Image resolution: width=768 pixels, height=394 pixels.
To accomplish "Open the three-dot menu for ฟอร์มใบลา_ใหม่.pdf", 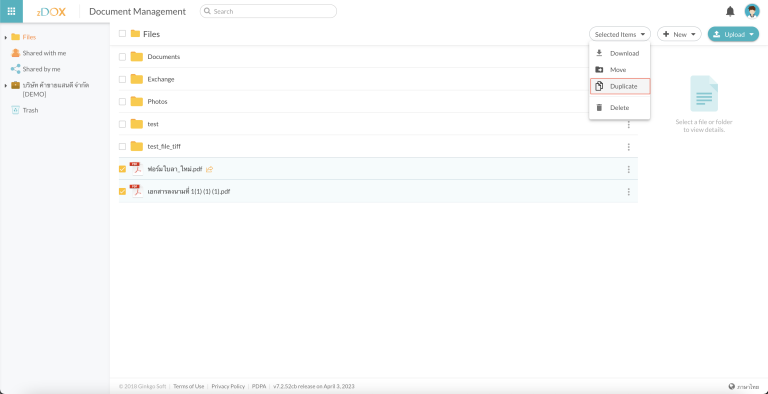I will tap(628, 169).
